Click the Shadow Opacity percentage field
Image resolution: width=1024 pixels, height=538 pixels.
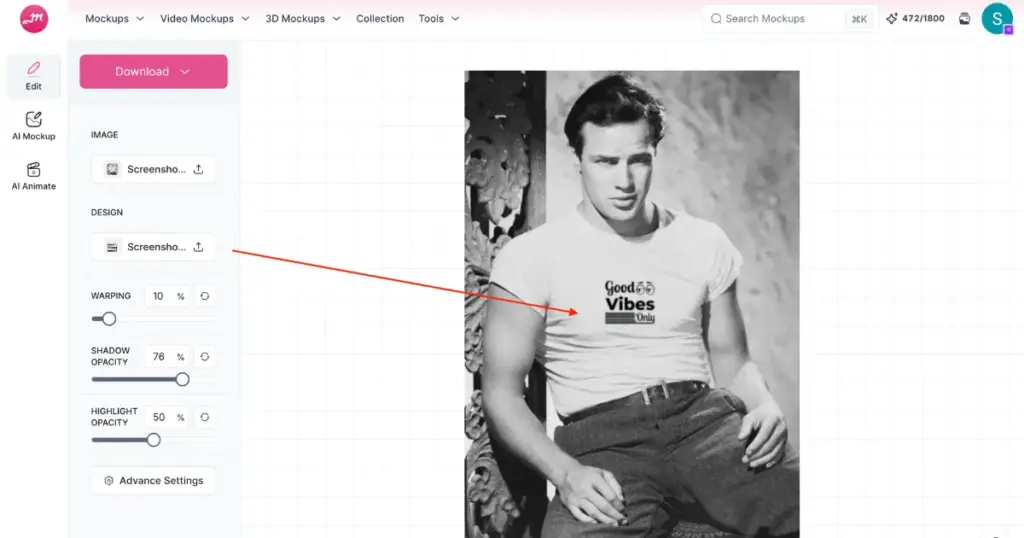[167, 356]
